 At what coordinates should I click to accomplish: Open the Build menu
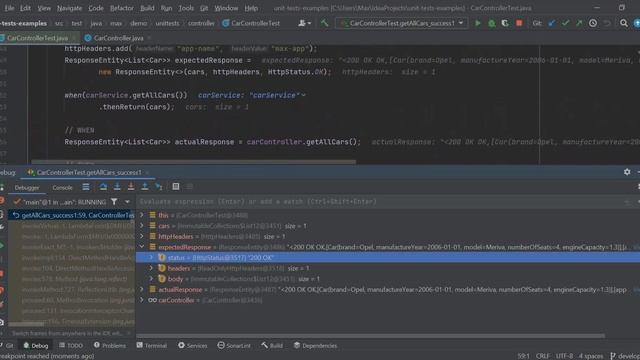[x=147, y=8]
